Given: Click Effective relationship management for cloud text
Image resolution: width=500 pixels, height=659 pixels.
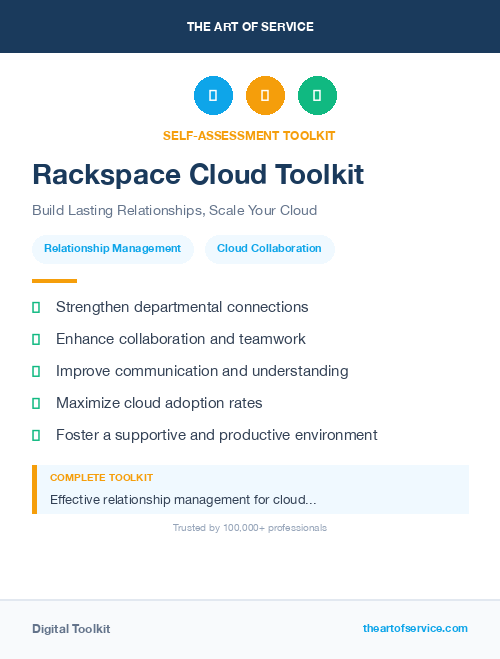Looking at the screenshot, I should pyautogui.click(x=183, y=500).
